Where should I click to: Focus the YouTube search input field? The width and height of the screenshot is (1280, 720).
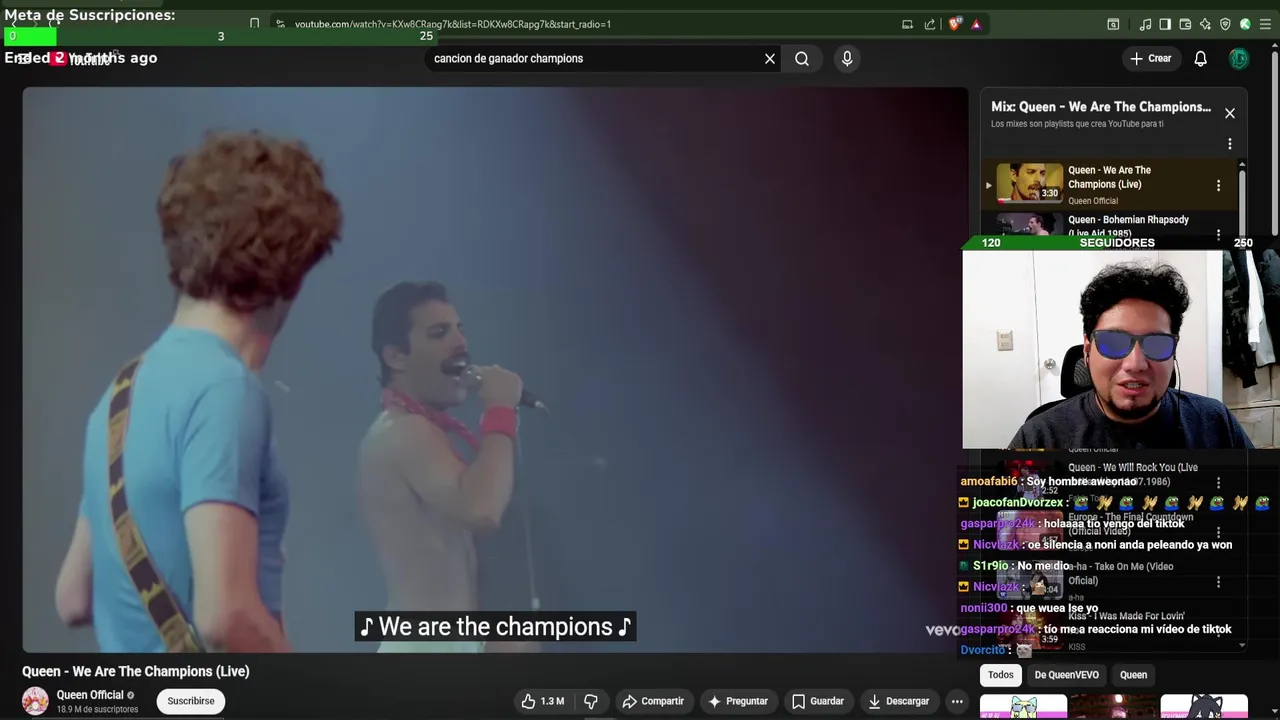(x=595, y=59)
